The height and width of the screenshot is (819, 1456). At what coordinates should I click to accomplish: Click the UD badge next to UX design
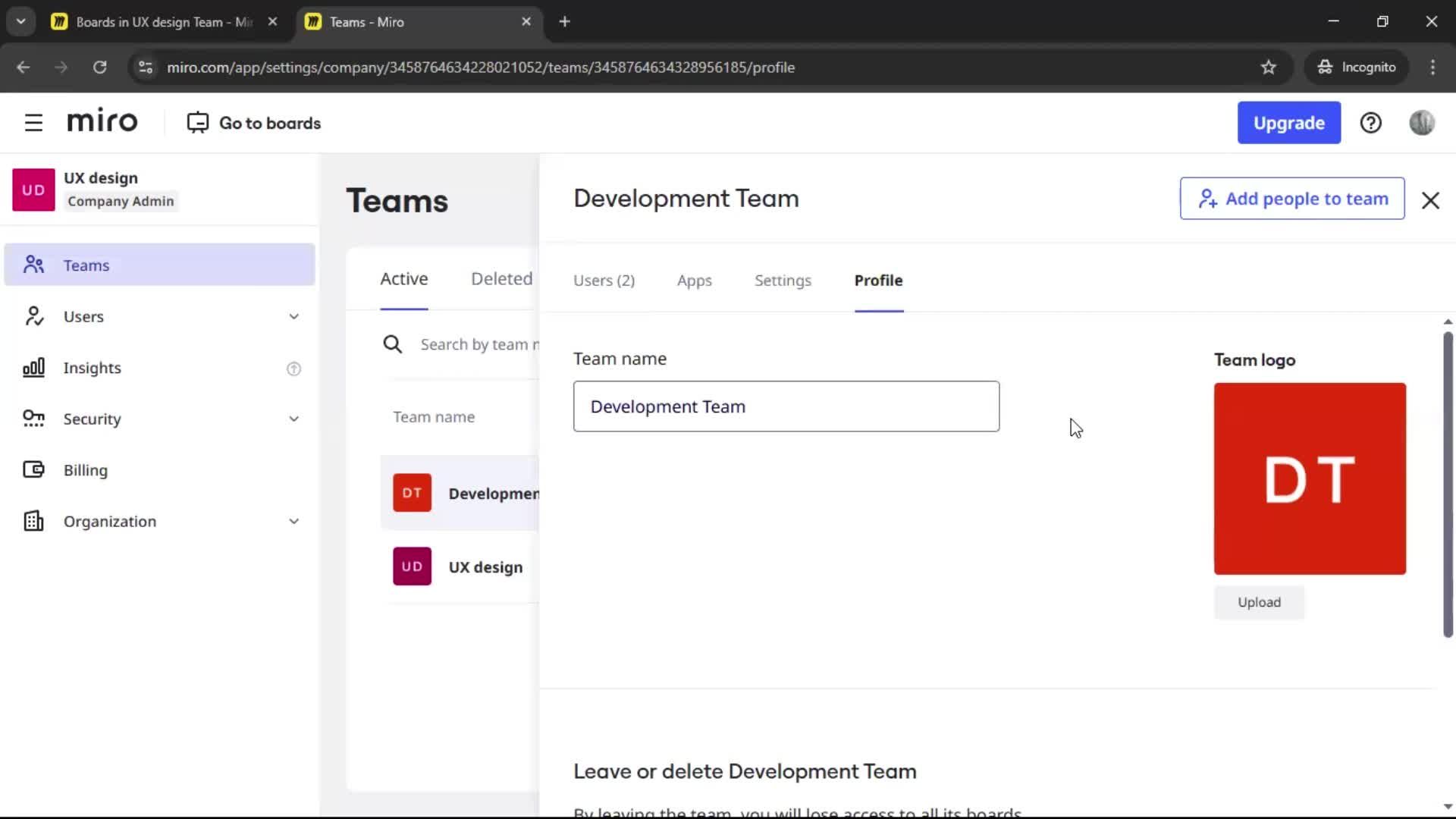(x=412, y=566)
